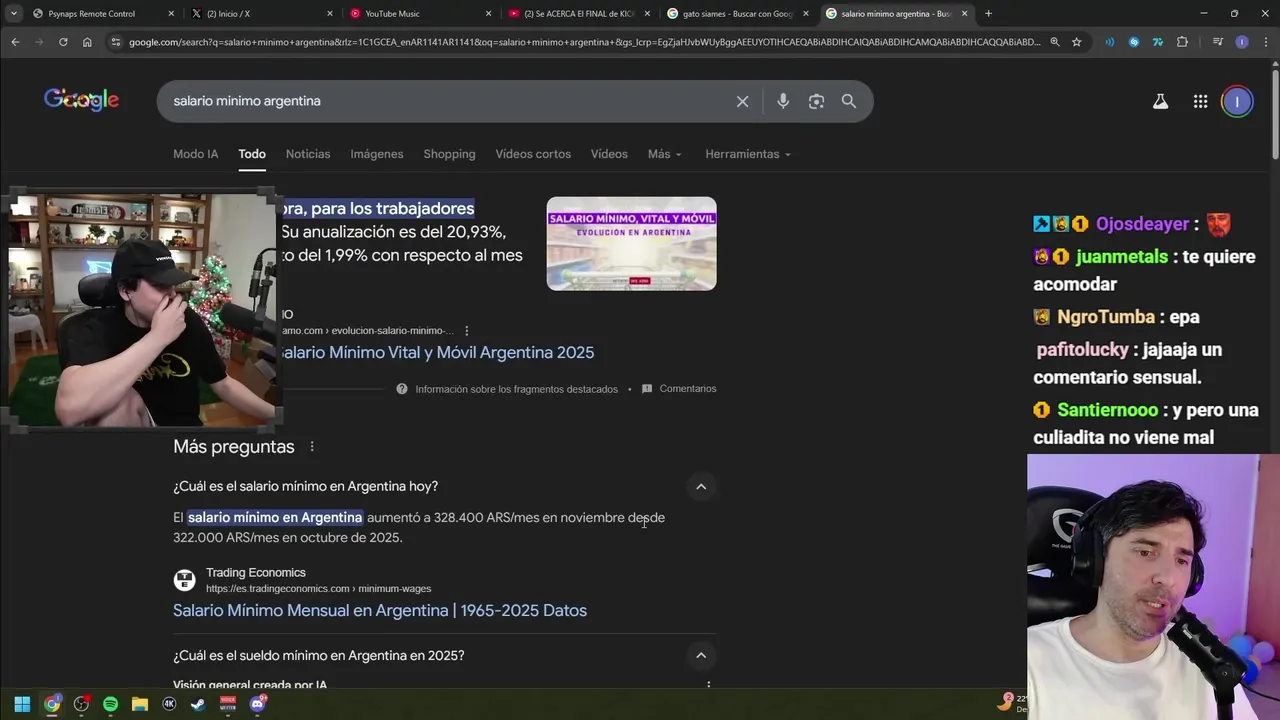
Task: Collapse the salario mínimo en Argentina hoy question
Action: tap(701, 487)
